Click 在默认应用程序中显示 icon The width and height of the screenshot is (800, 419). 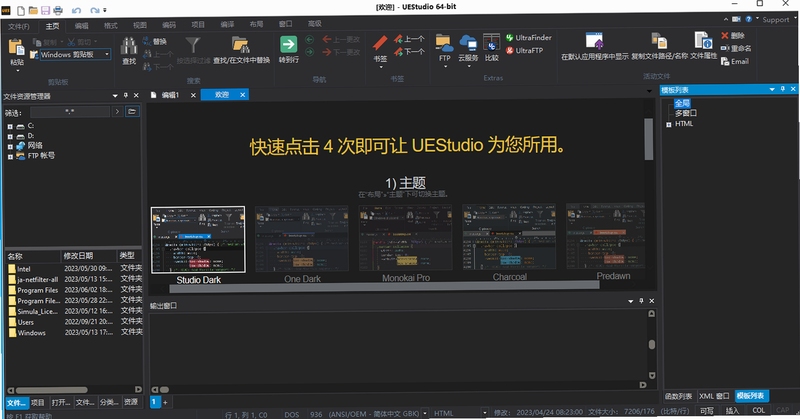[x=594, y=41]
